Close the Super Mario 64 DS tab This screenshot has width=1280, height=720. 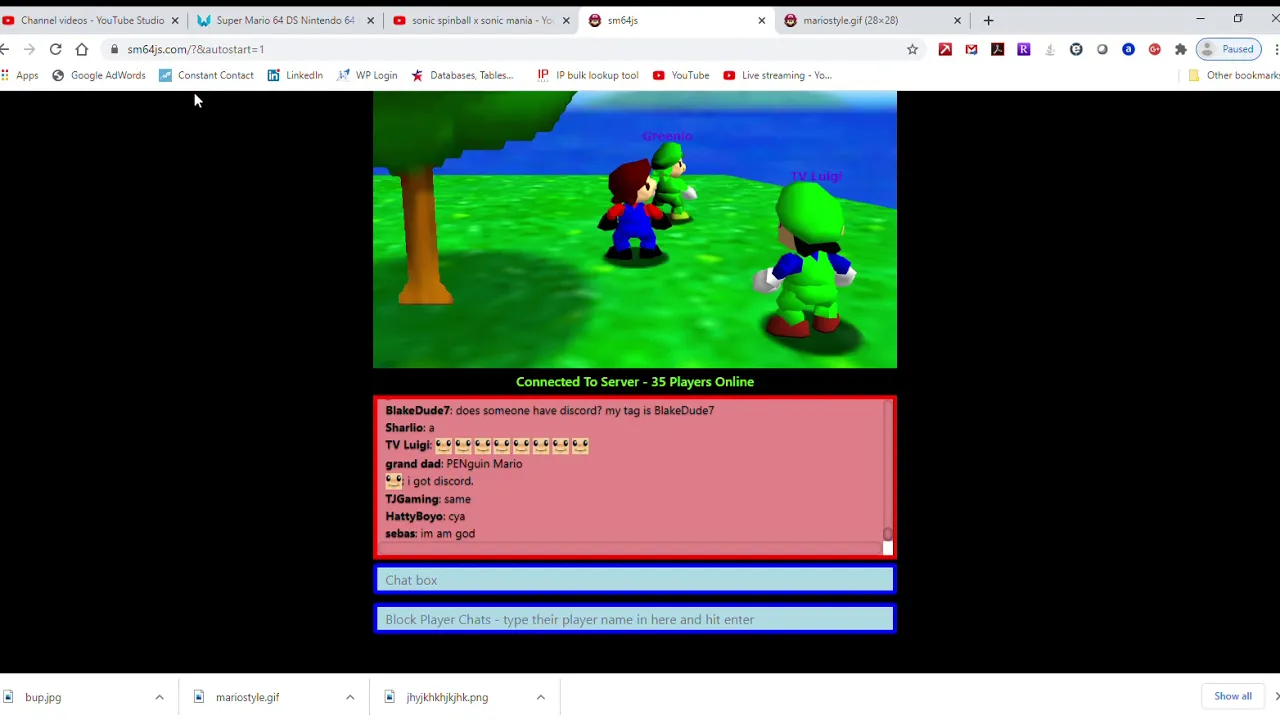[370, 20]
